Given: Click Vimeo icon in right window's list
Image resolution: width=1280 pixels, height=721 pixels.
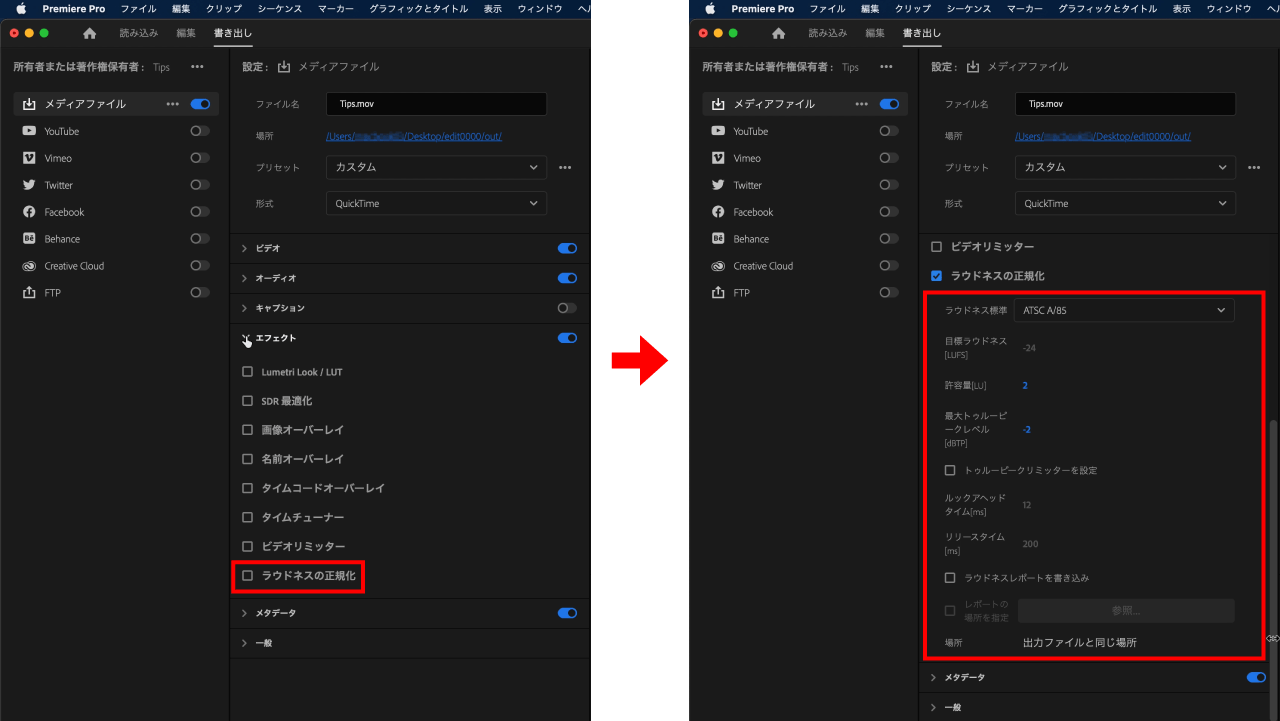Looking at the screenshot, I should (x=718, y=158).
